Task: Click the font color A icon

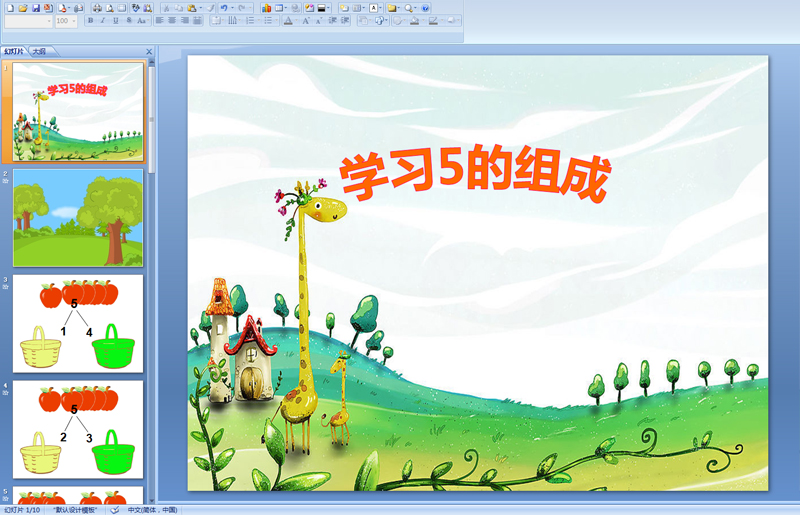Action: click(288, 20)
